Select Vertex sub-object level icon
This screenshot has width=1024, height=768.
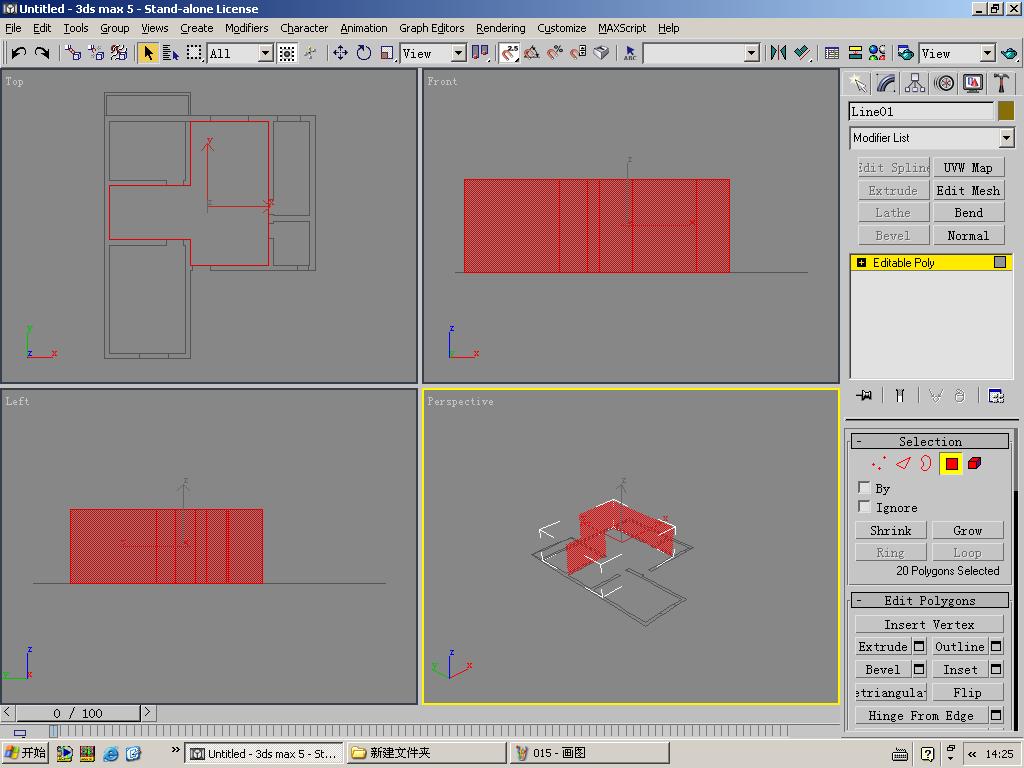pos(878,463)
